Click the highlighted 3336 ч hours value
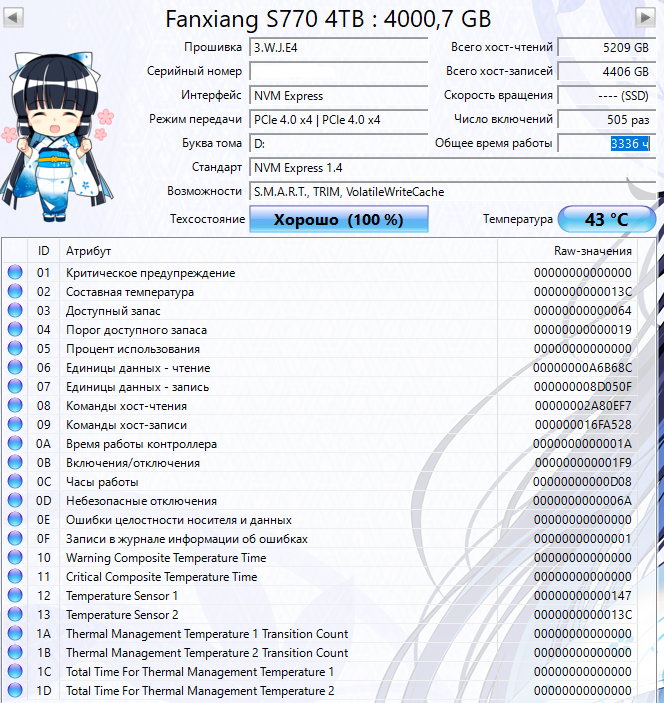664x703 pixels. (x=630, y=143)
